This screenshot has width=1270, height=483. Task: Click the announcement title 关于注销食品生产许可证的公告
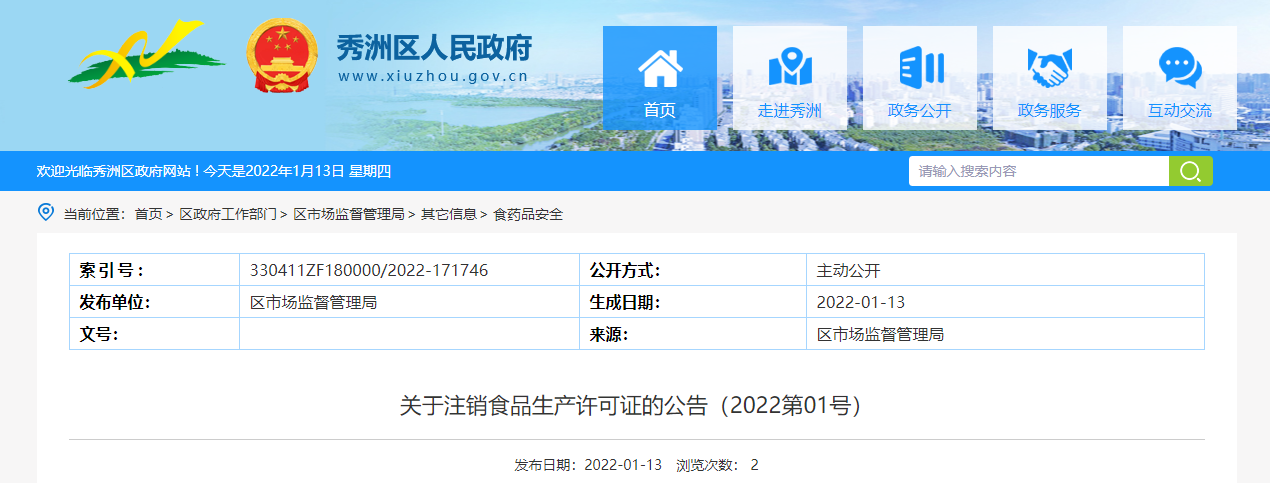pos(636,405)
